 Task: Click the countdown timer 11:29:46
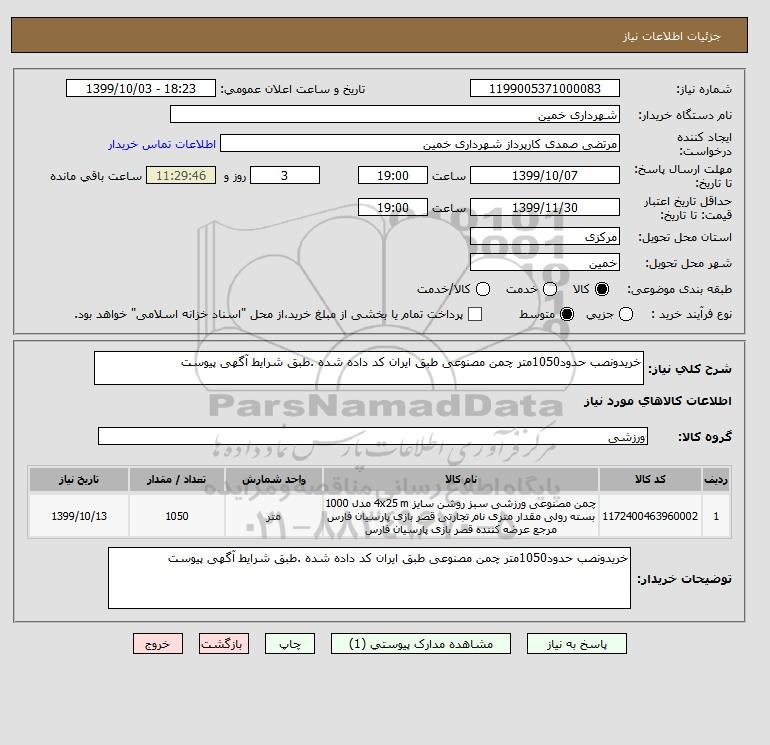[181, 175]
